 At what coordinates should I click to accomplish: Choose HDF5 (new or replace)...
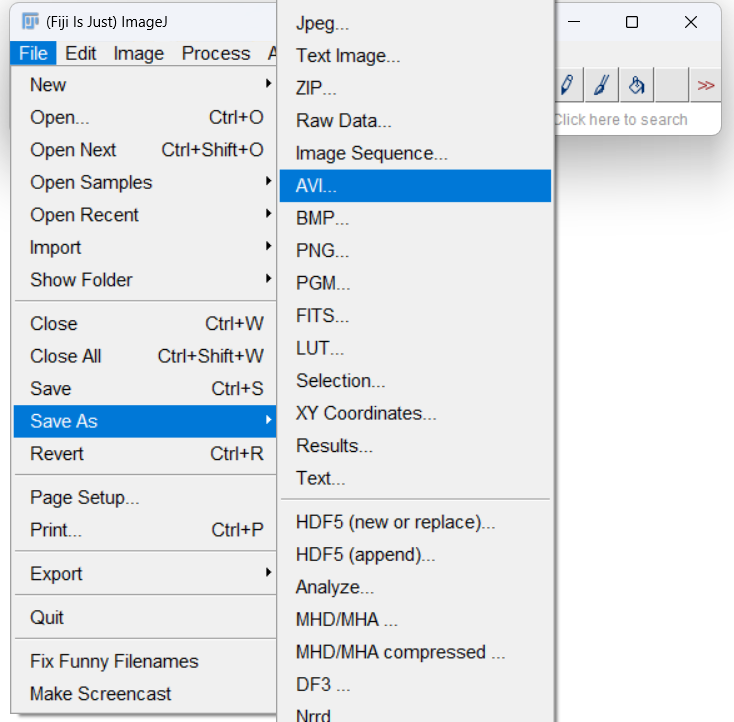[415, 522]
